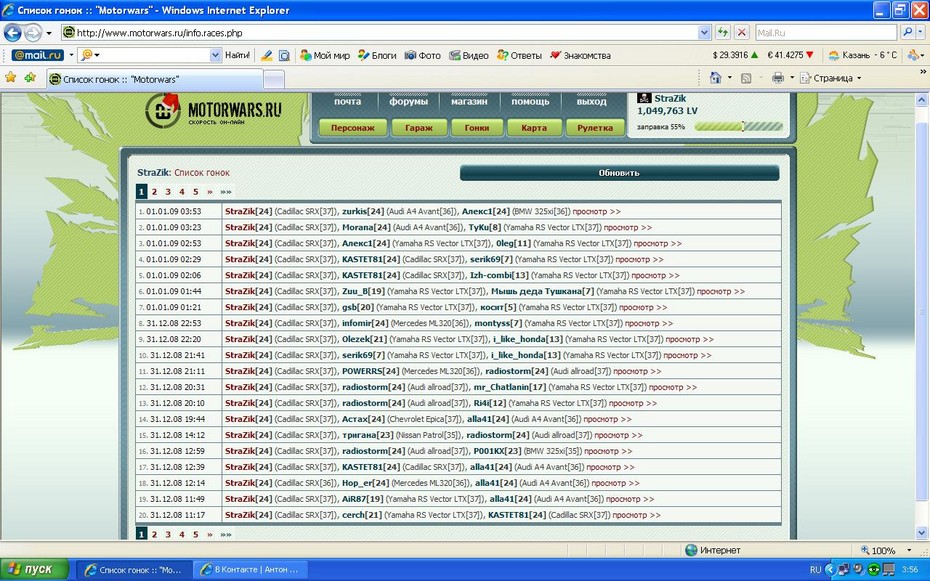Click the highlighter icon on Mail.ru toolbar
The width and height of the screenshot is (930, 581).
[x=266, y=55]
